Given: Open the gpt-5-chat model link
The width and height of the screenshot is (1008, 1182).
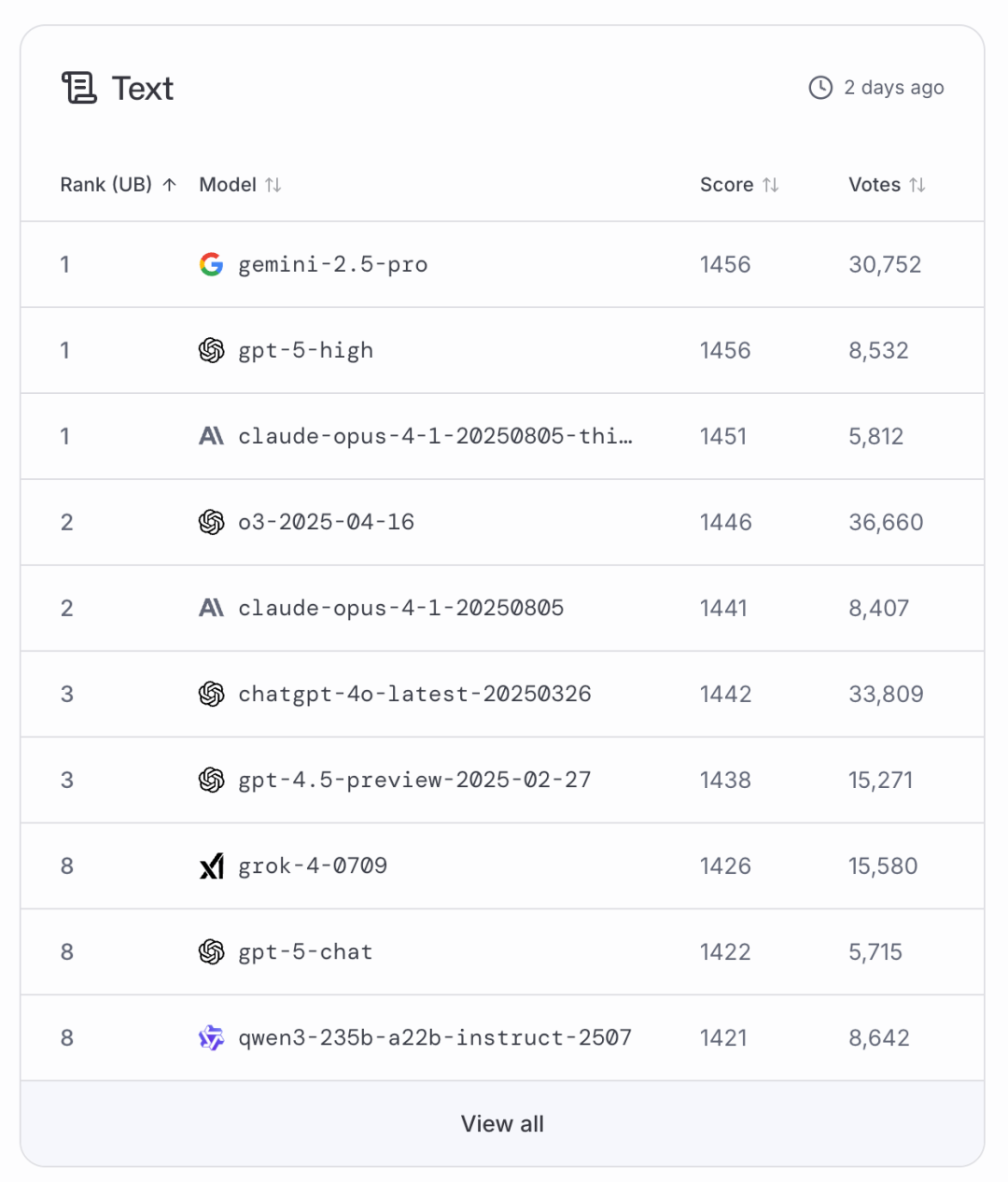Looking at the screenshot, I should click(x=305, y=951).
